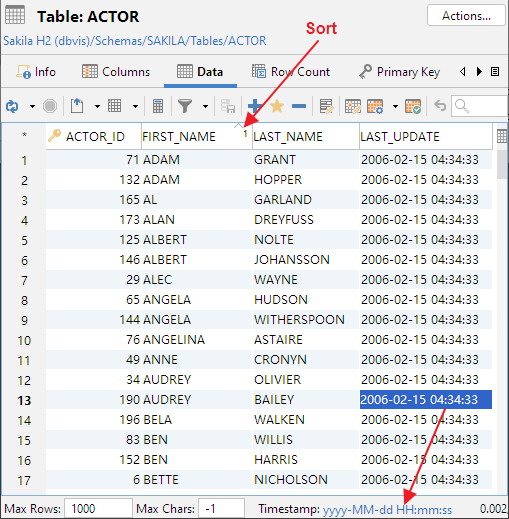Open the form editor pencil icon
The height and width of the screenshot is (519, 509).
pyautogui.click(x=326, y=106)
